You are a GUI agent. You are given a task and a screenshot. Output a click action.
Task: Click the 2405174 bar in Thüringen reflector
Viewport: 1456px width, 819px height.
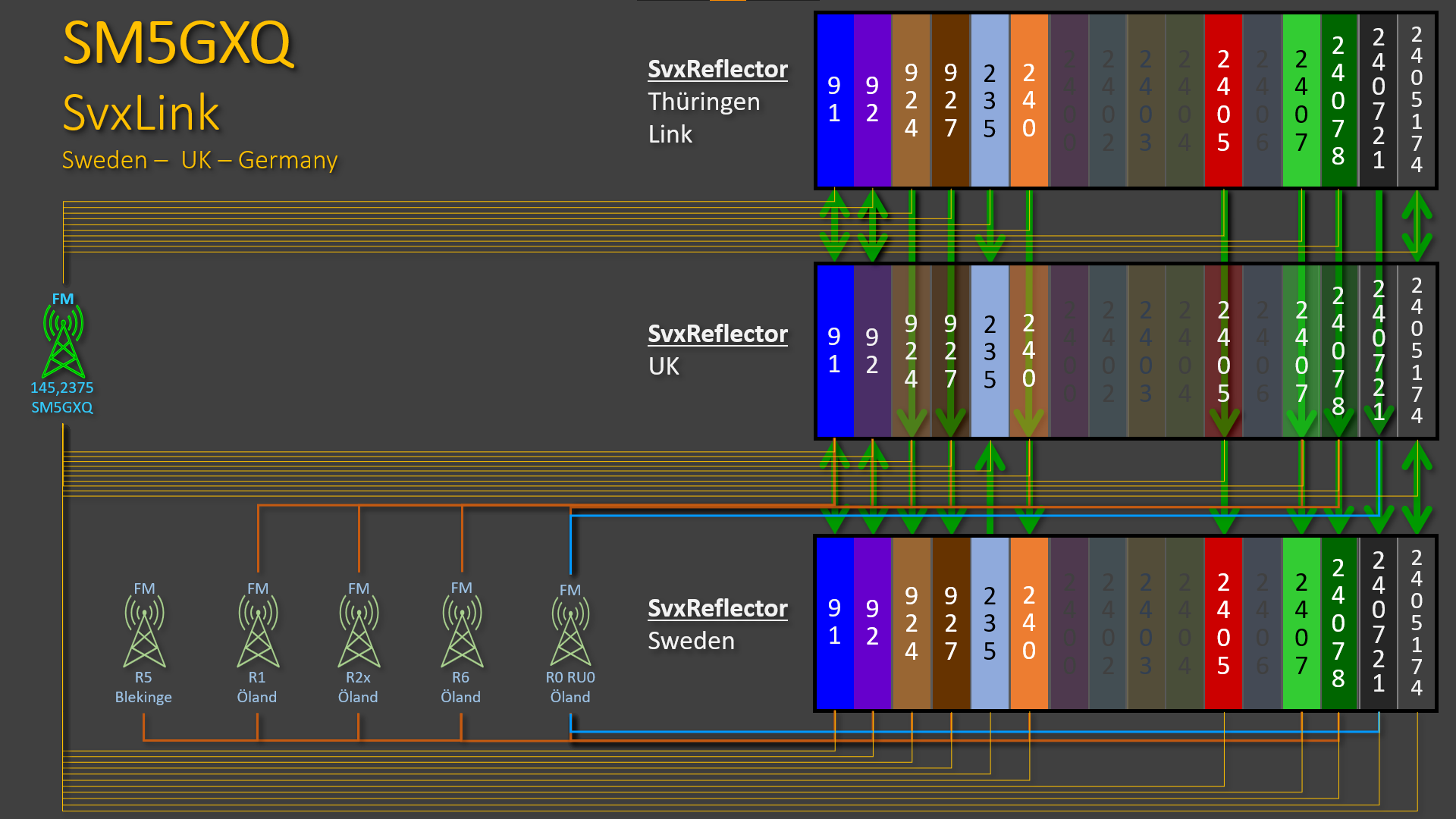point(1417,100)
